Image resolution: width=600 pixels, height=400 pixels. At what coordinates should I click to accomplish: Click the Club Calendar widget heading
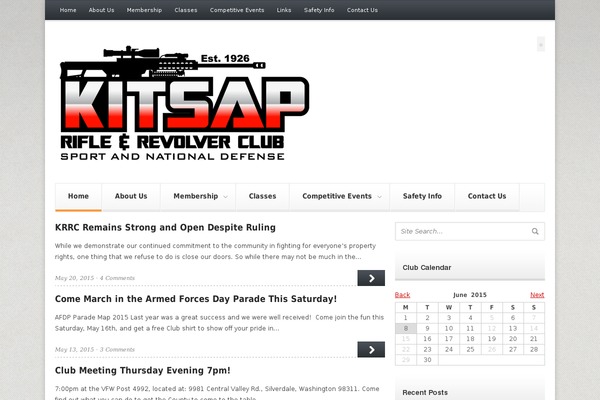[427, 268]
